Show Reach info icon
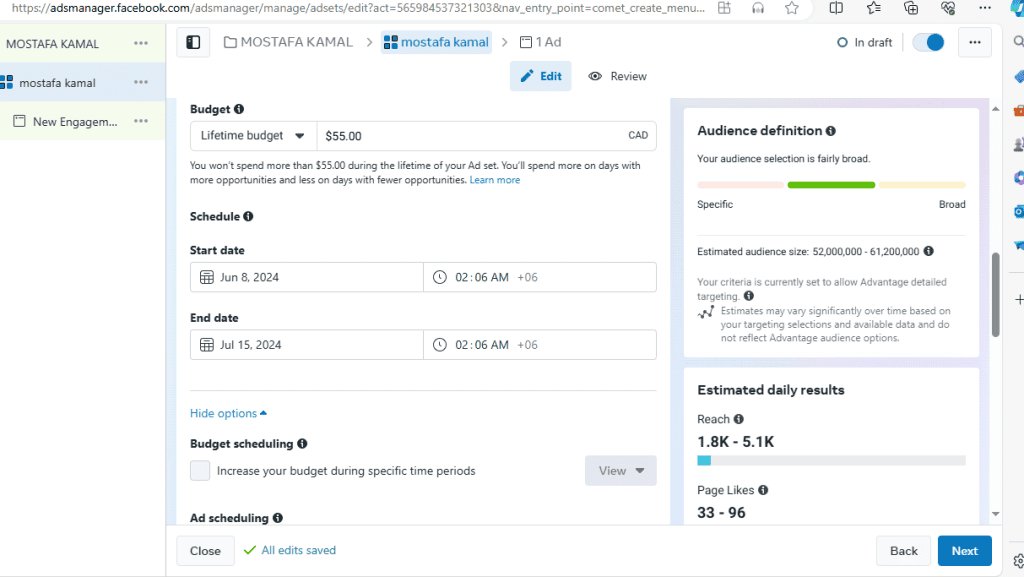This screenshot has width=1024, height=577. pos(739,419)
